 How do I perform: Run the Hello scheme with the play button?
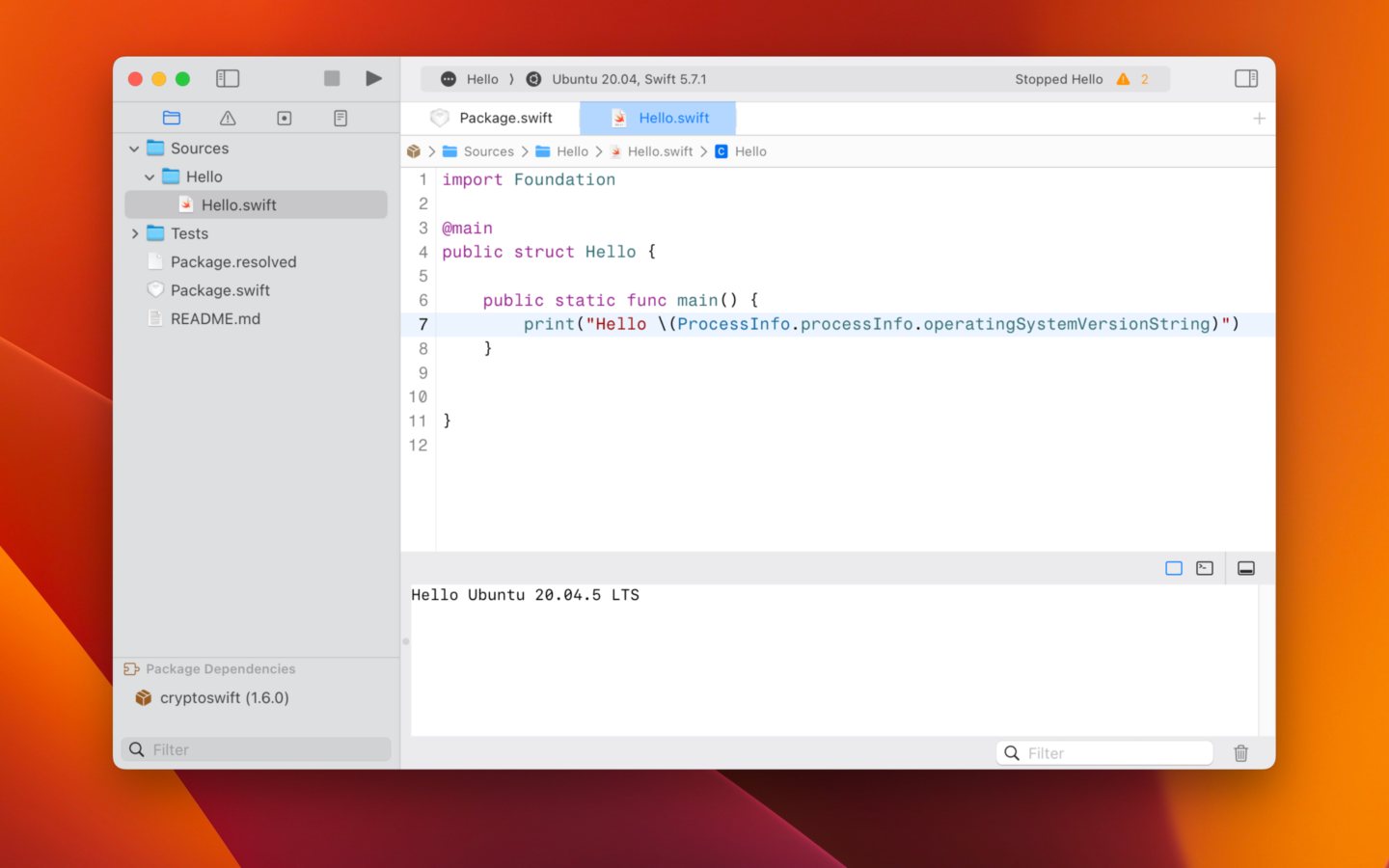pyautogui.click(x=374, y=78)
